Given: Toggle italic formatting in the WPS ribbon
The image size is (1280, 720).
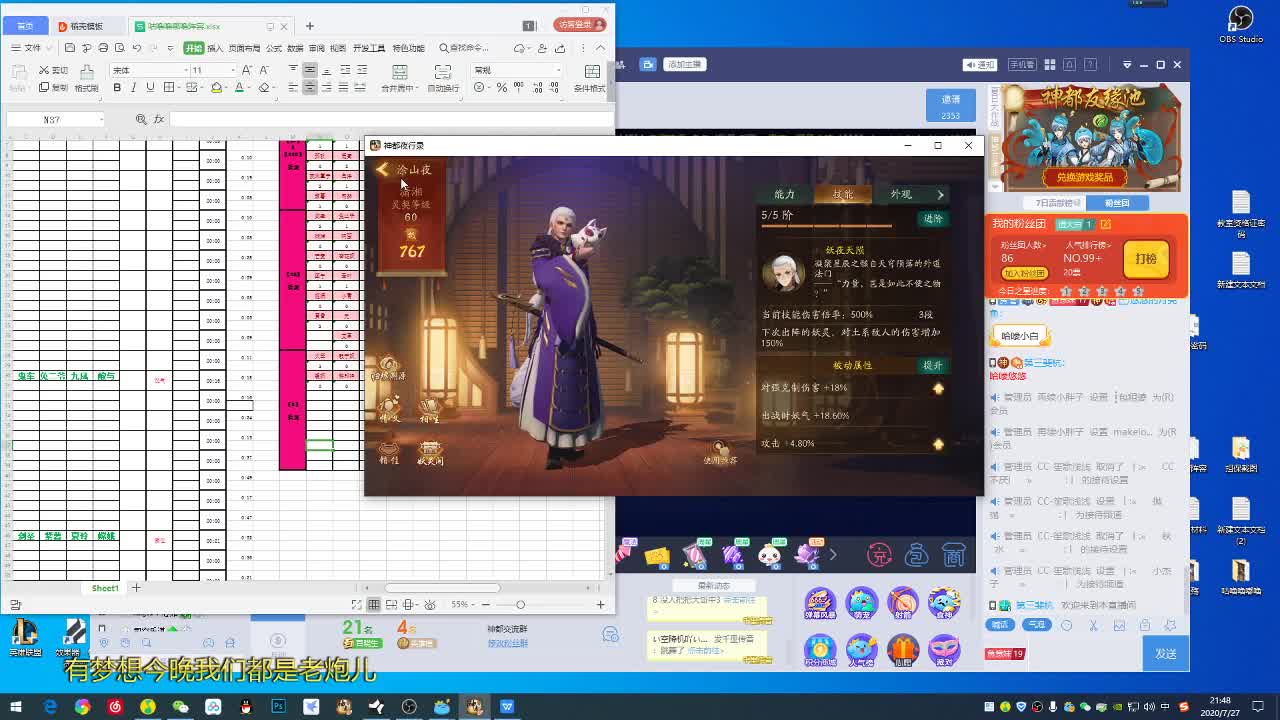Looking at the screenshot, I should pos(134,88).
